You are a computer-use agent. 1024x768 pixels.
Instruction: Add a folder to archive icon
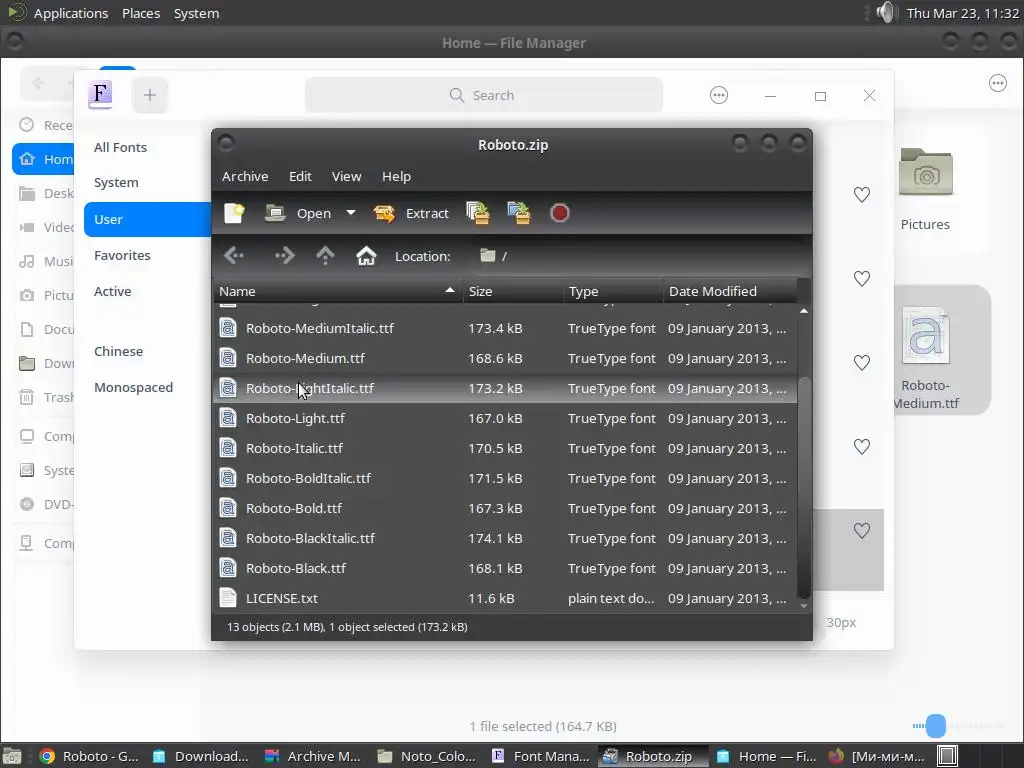coord(519,213)
